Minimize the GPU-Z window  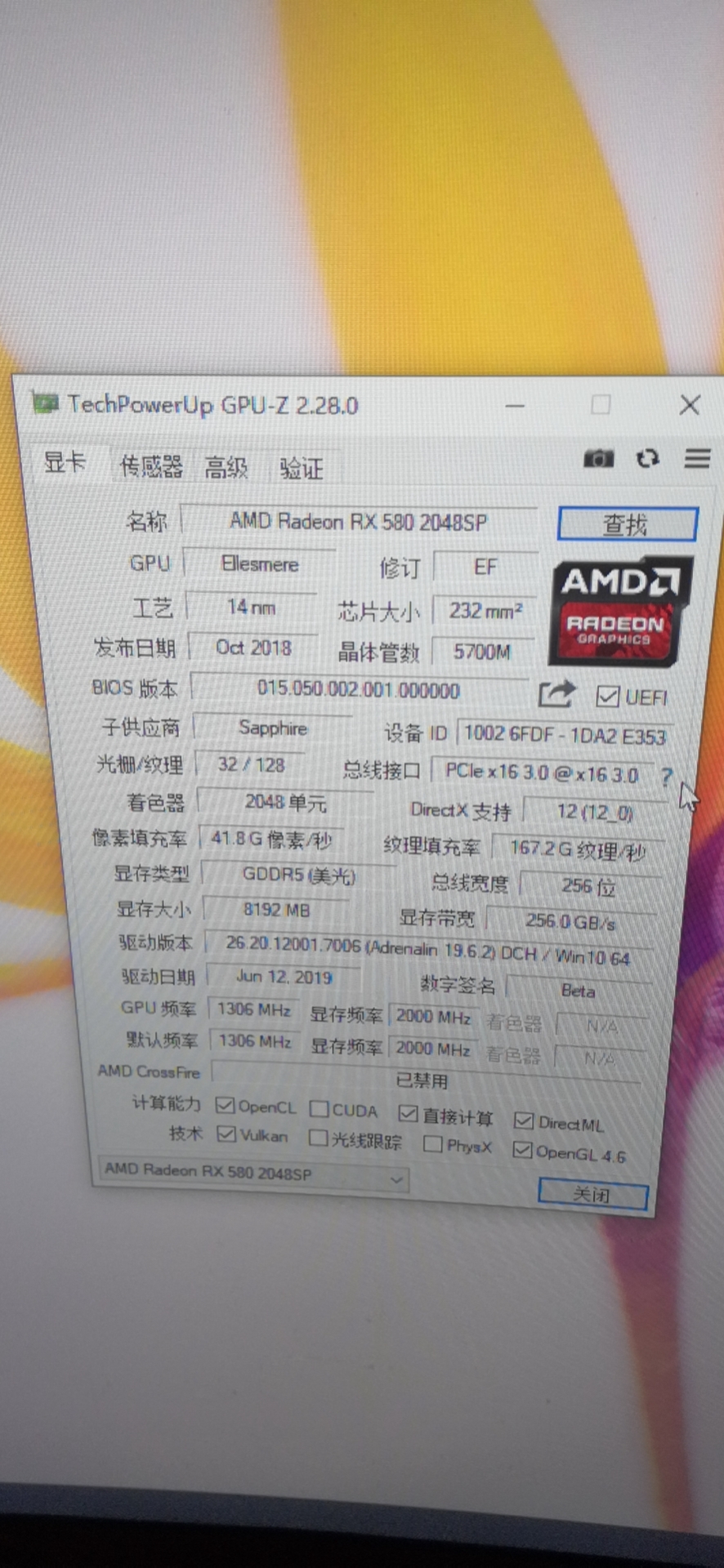[515, 405]
